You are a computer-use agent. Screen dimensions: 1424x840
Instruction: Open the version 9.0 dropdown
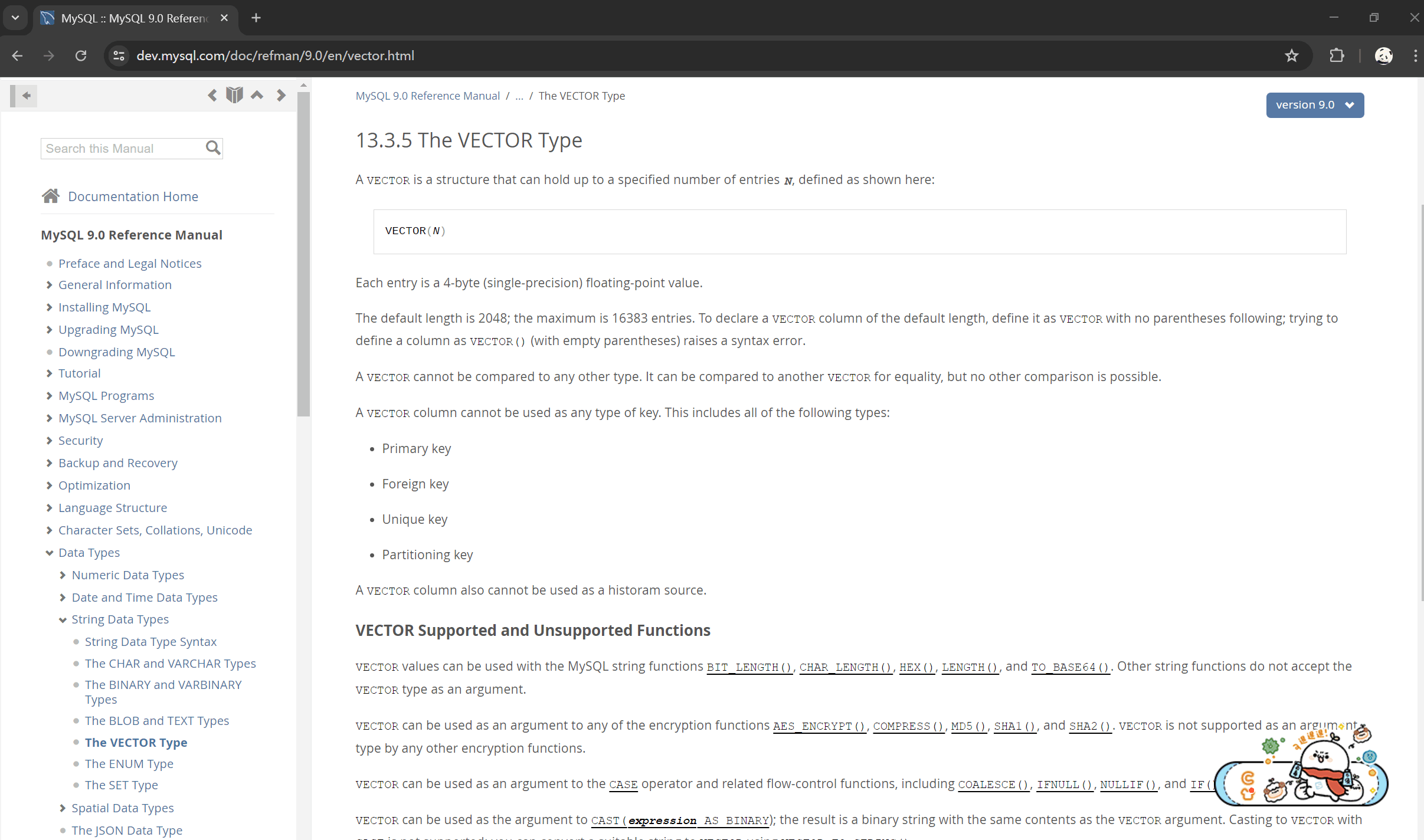click(x=1315, y=105)
